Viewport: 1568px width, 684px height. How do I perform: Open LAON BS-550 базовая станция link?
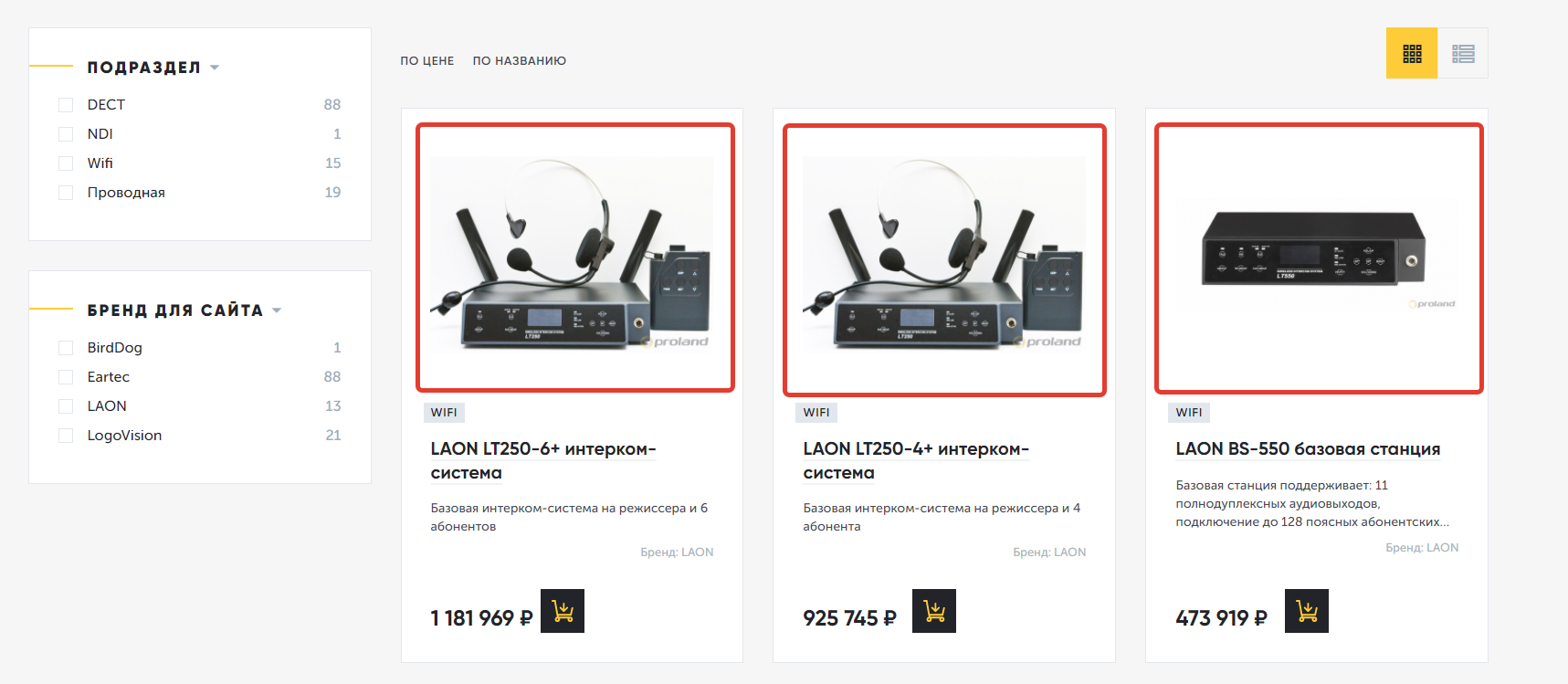[x=1308, y=449]
